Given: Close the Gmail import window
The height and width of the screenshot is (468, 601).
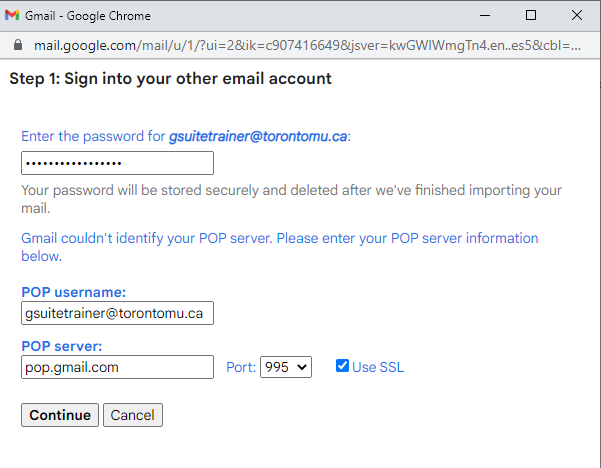Looking at the screenshot, I should click(577, 15).
